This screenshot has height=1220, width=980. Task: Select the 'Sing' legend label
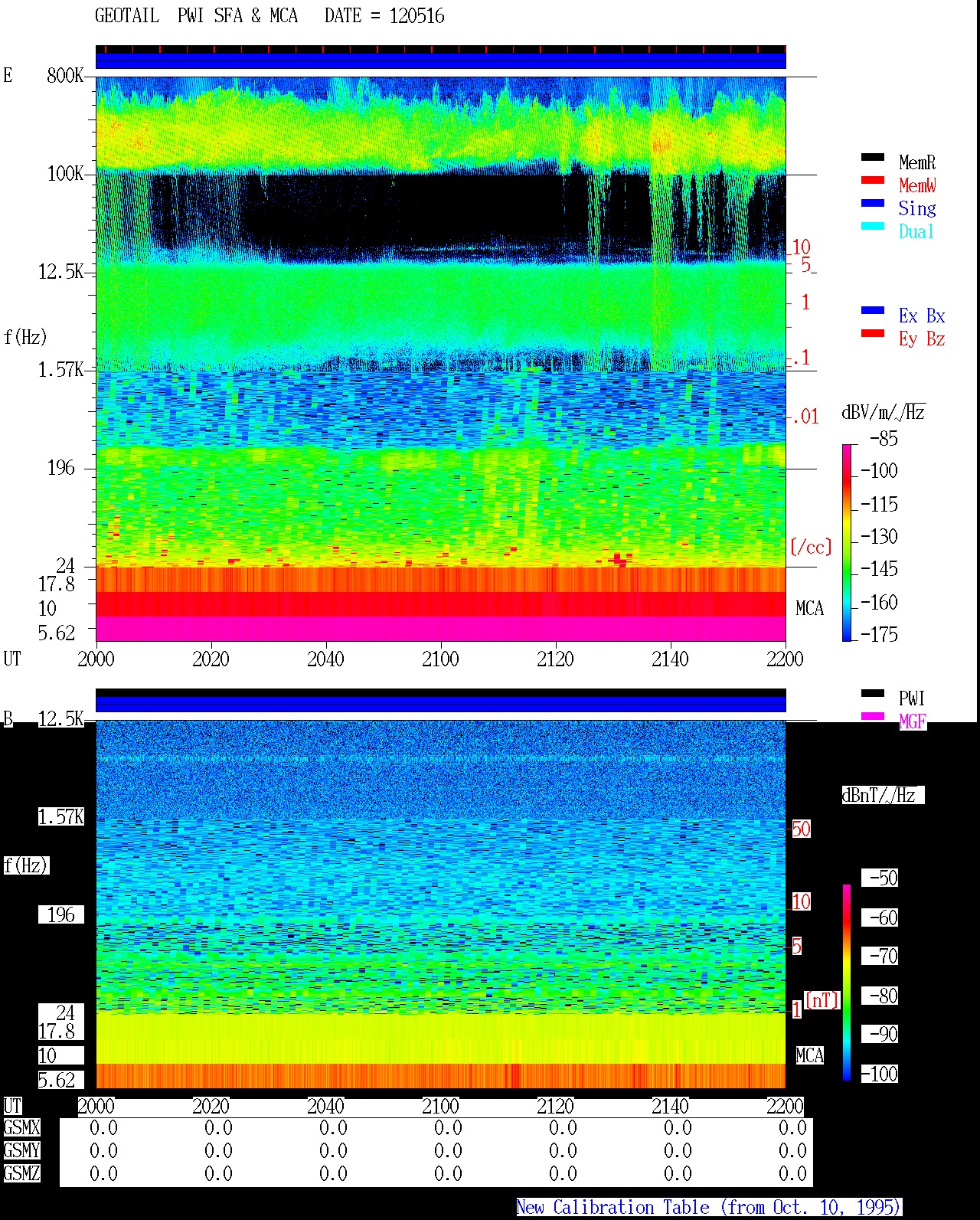(x=917, y=208)
